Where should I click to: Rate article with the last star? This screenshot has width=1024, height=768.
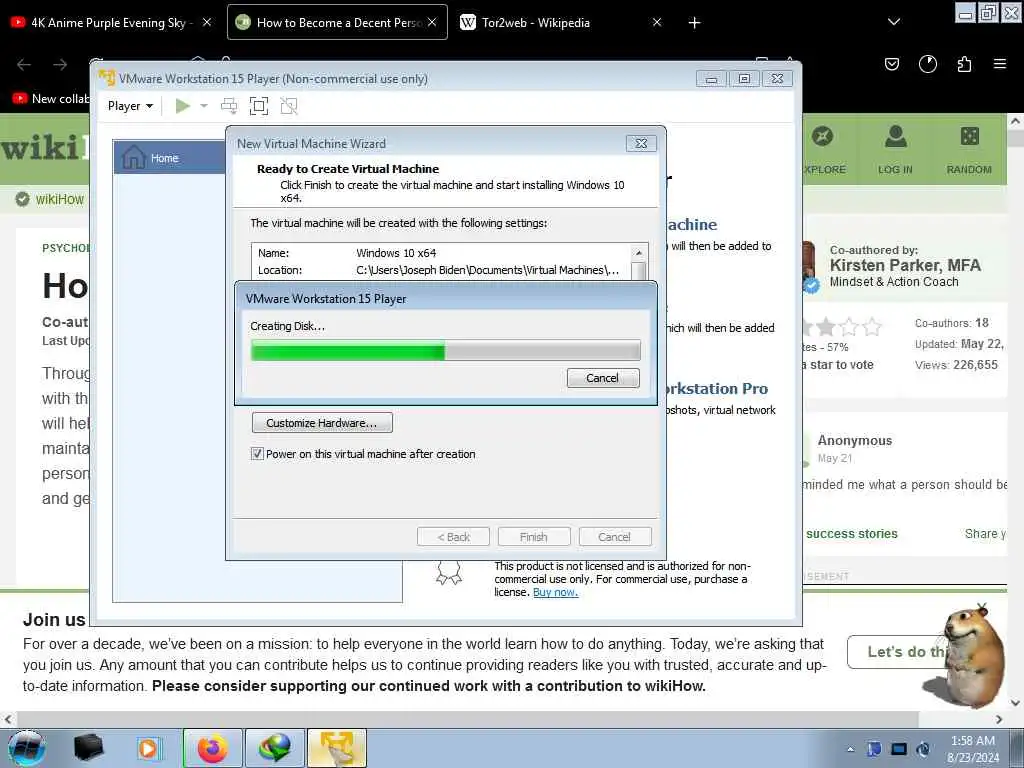[x=872, y=327]
